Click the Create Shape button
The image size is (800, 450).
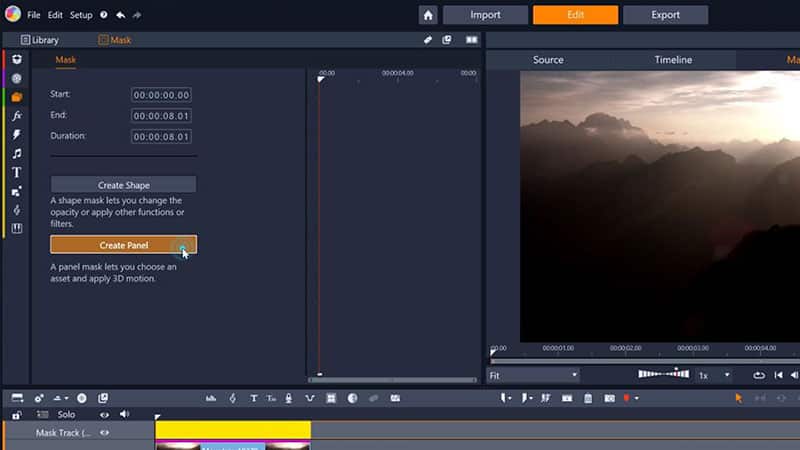pyautogui.click(x=123, y=185)
